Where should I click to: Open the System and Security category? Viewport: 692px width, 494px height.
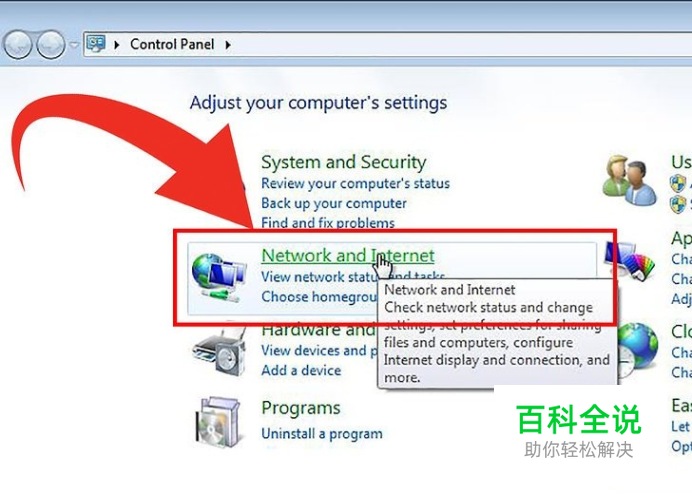point(343,162)
